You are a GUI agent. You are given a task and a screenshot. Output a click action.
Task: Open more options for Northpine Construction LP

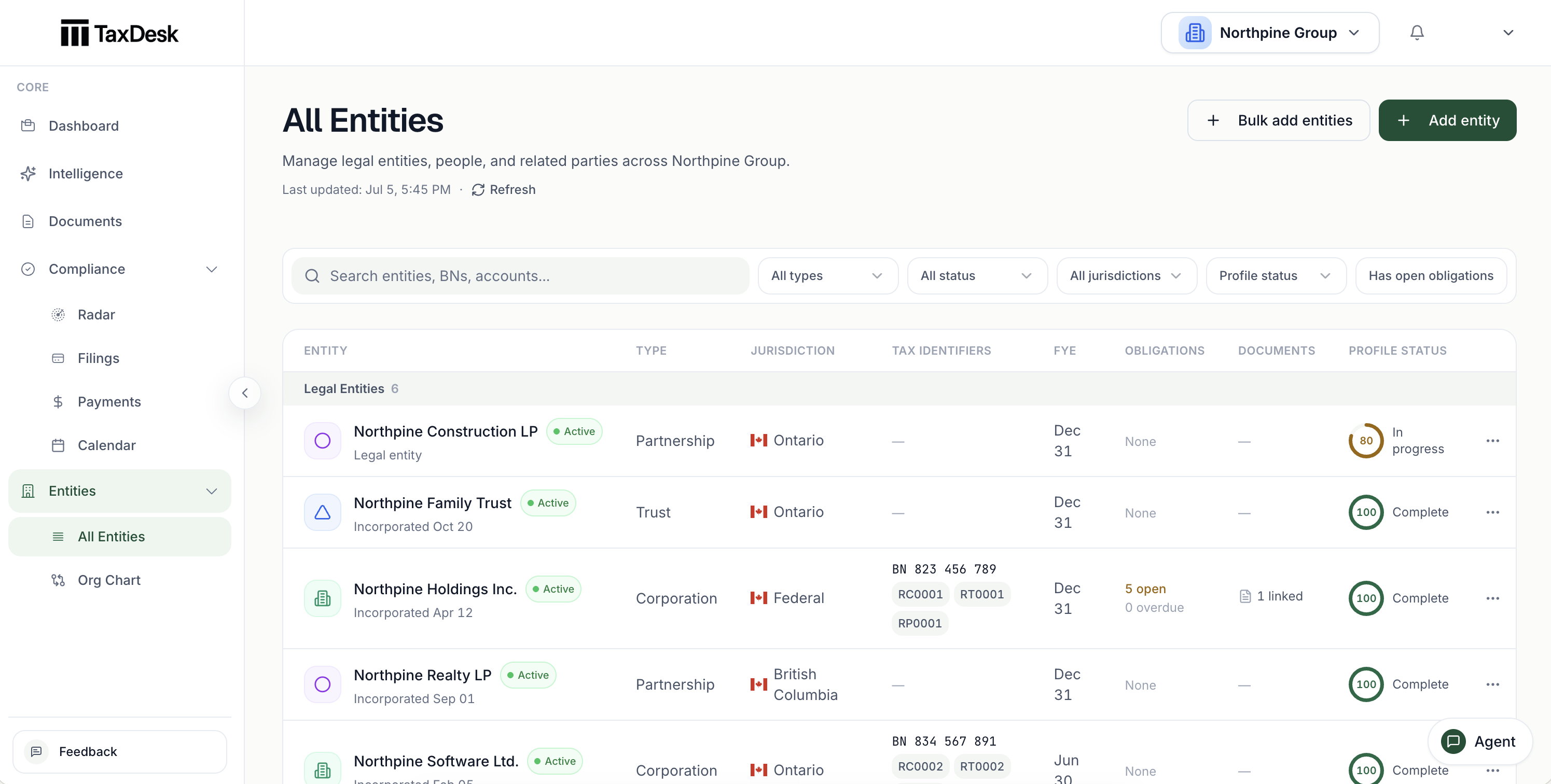pyautogui.click(x=1492, y=440)
